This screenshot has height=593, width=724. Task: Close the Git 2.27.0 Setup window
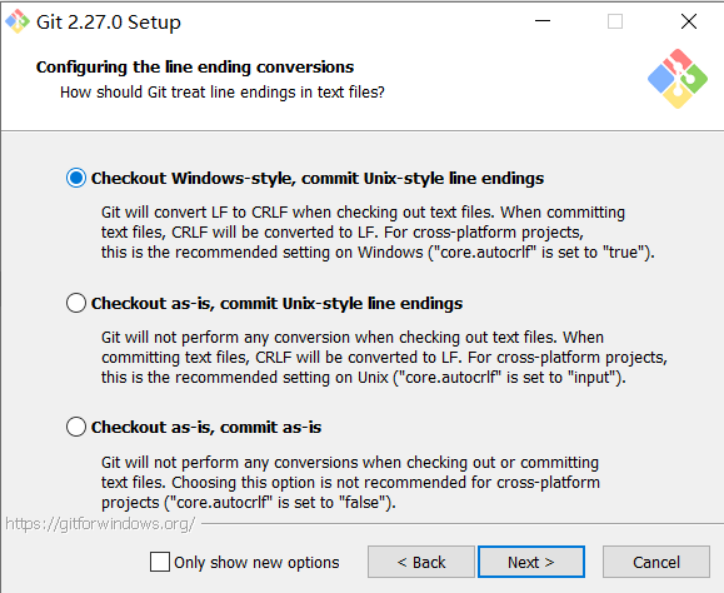point(688,21)
